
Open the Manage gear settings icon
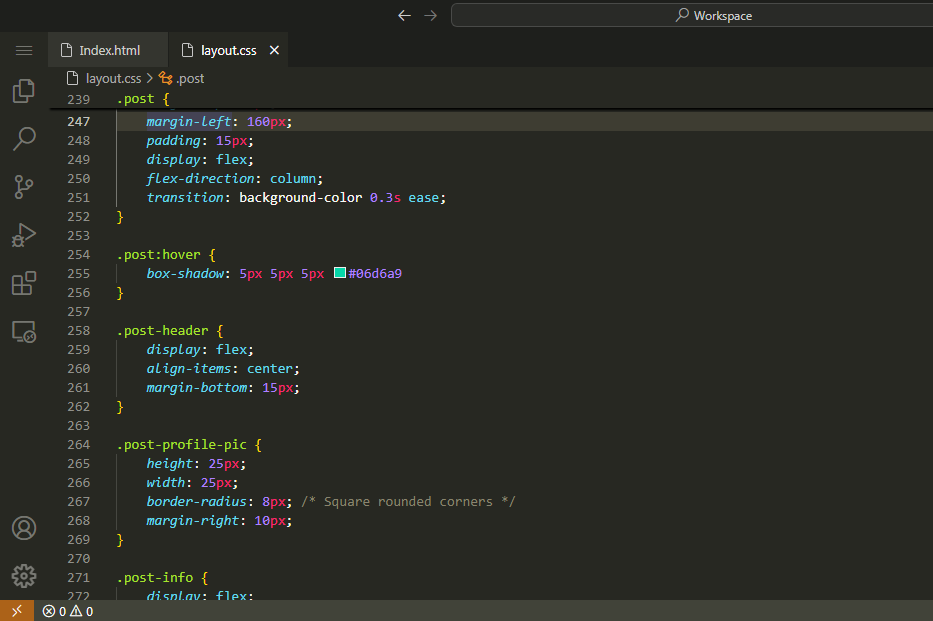coord(24,576)
